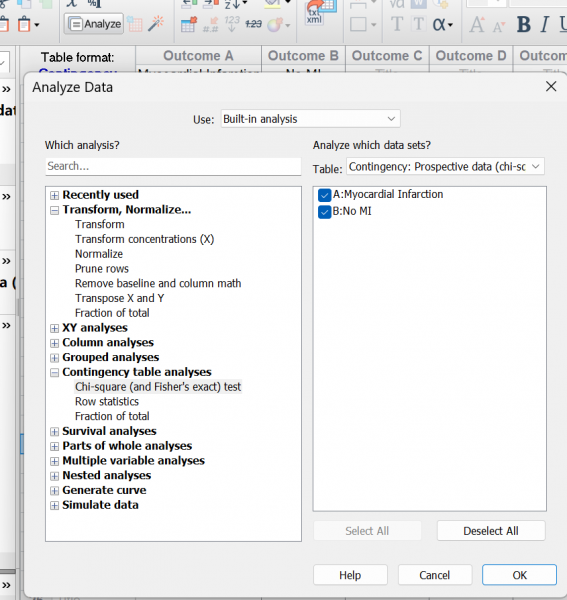567x600 pixels.
Task: Uncheck the B:No MI data set
Action: [324, 212]
